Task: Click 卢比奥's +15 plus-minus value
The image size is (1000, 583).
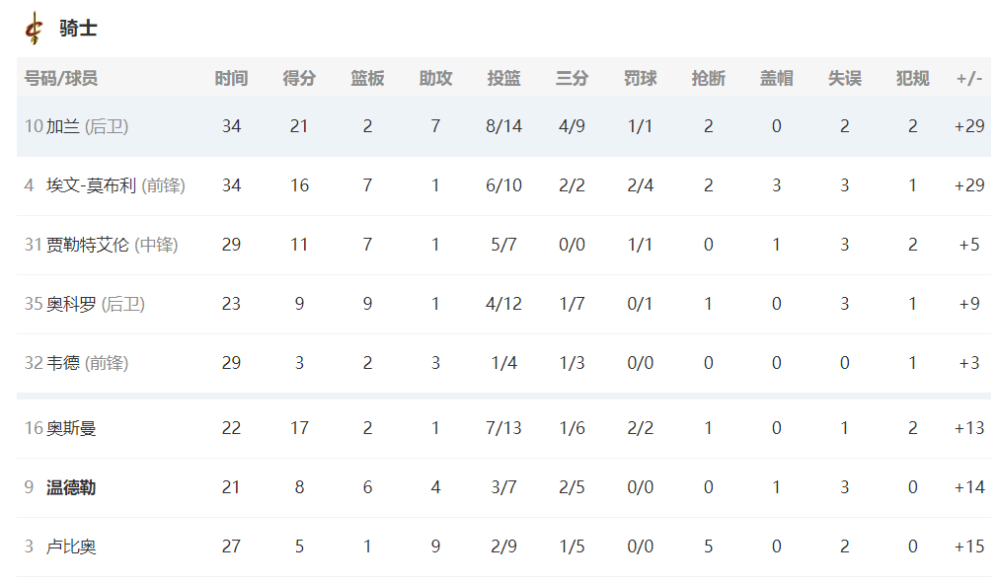Action: (969, 547)
